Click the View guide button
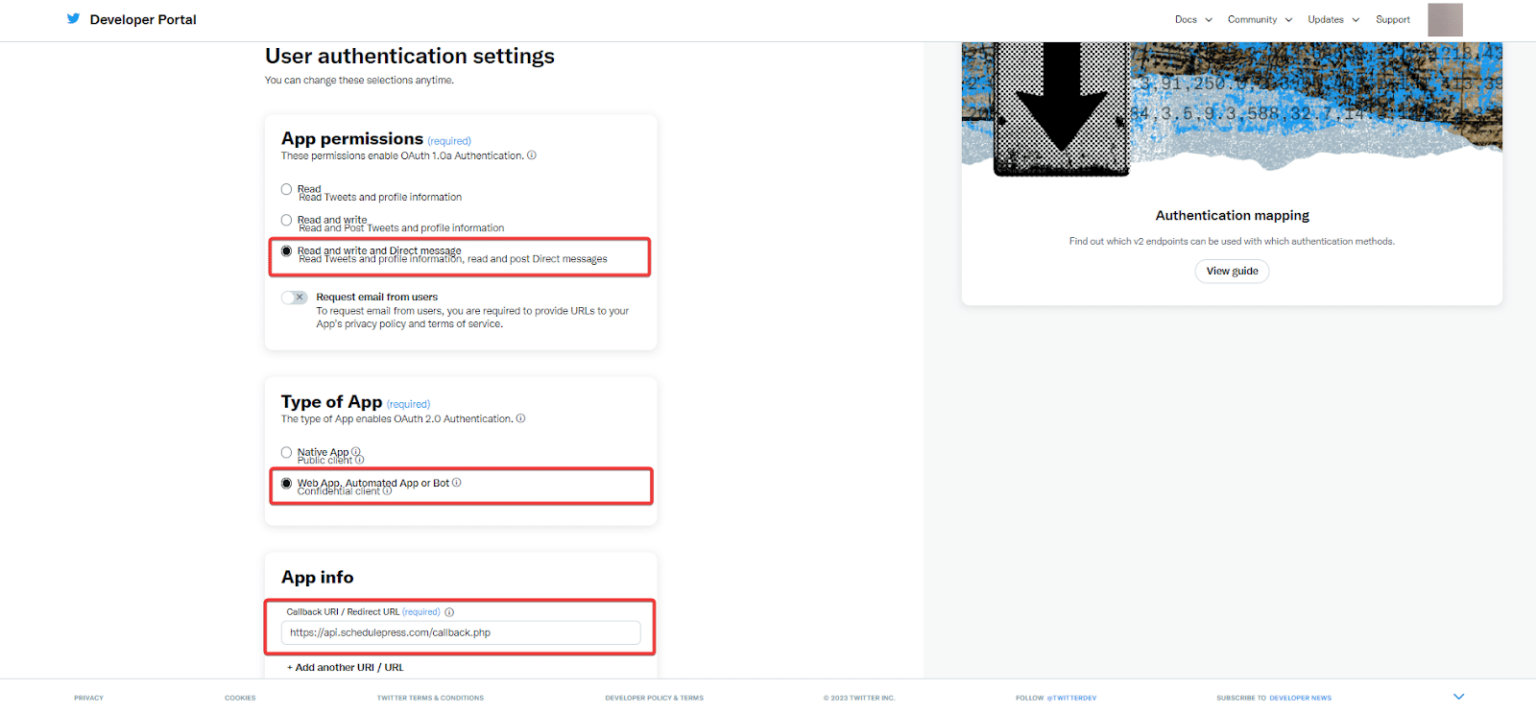1536x714 pixels. click(x=1231, y=271)
